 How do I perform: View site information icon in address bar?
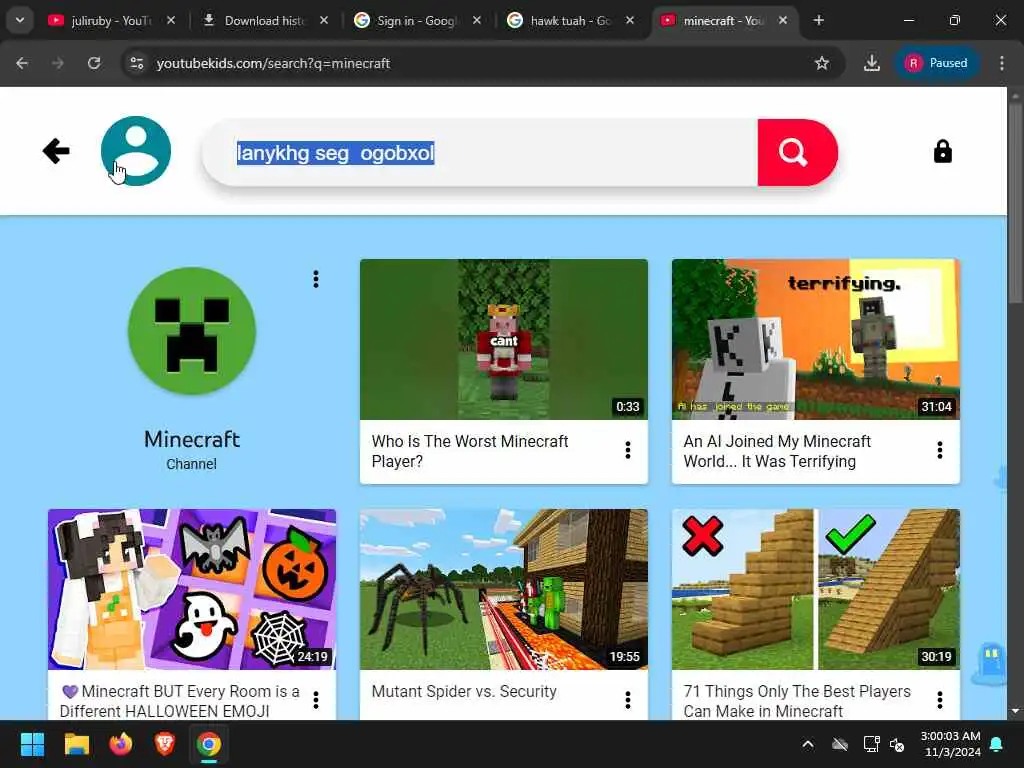point(136,63)
